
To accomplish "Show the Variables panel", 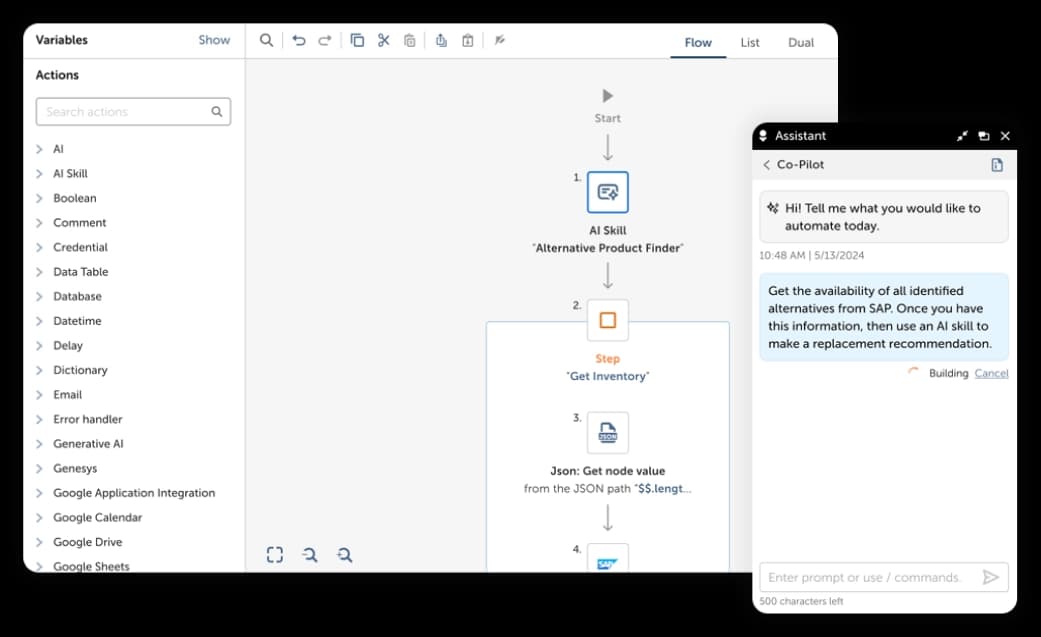I will pyautogui.click(x=214, y=40).
